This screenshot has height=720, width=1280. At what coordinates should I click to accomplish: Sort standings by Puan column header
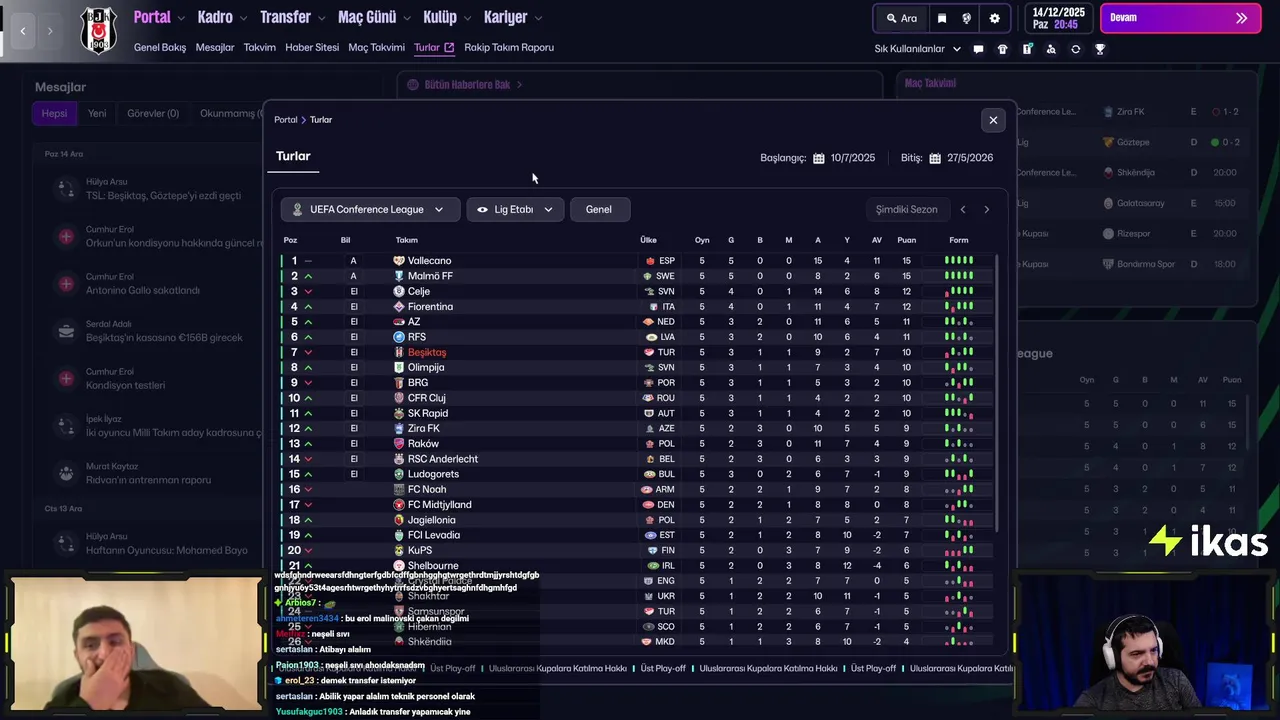907,240
